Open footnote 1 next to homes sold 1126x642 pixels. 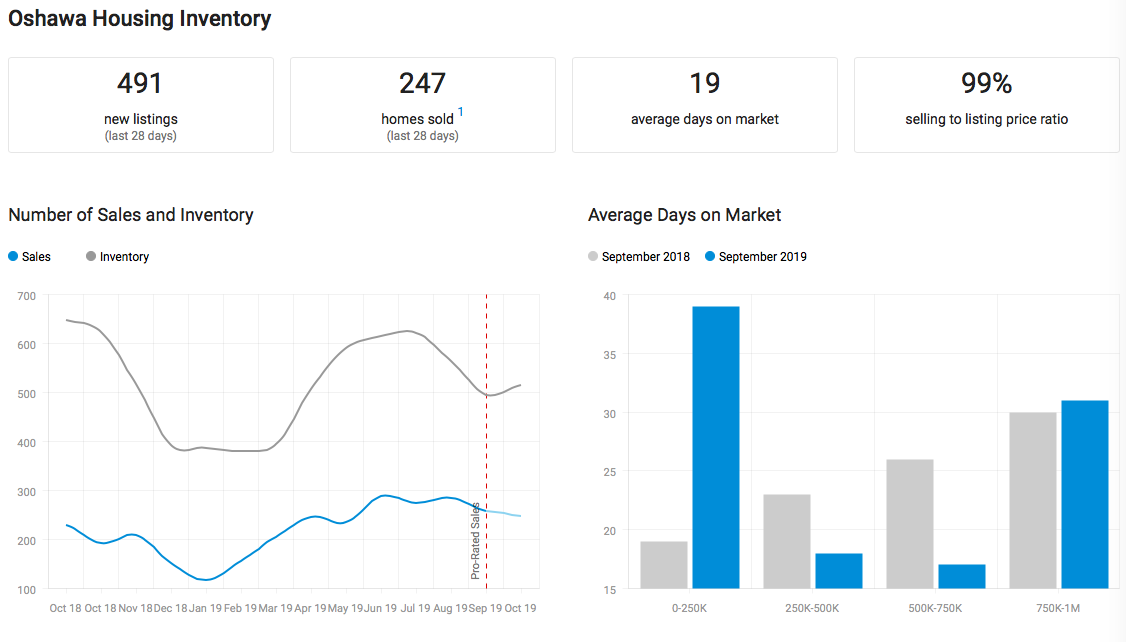click(x=461, y=112)
